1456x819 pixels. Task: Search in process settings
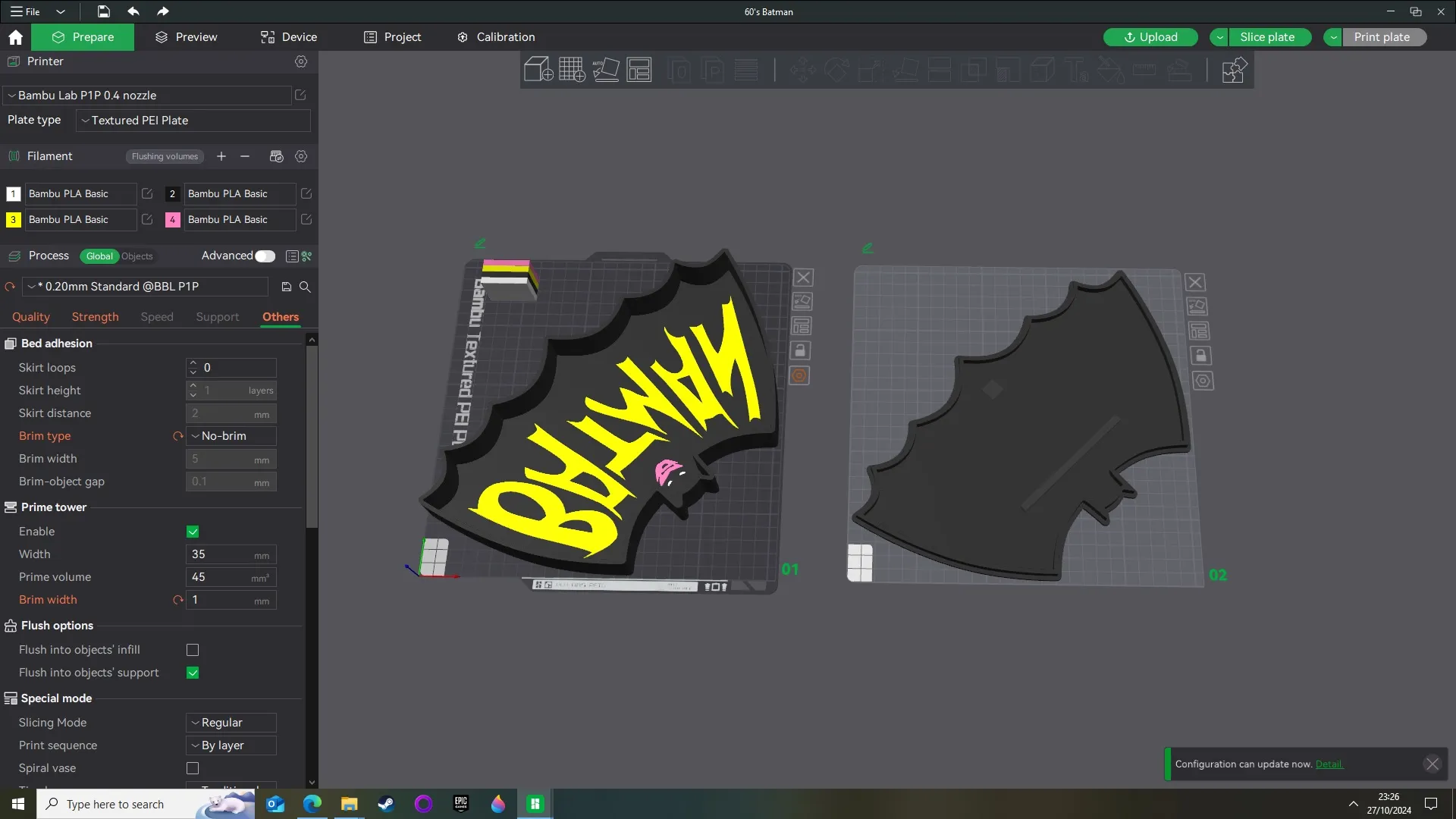click(305, 287)
